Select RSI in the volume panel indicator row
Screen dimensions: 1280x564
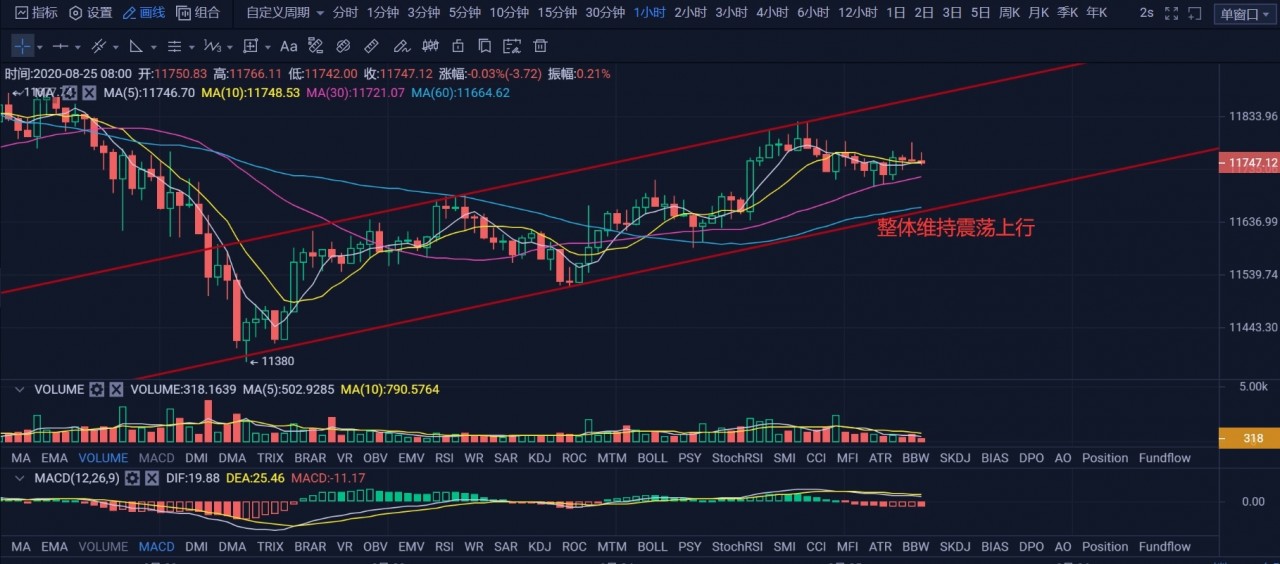coord(444,458)
